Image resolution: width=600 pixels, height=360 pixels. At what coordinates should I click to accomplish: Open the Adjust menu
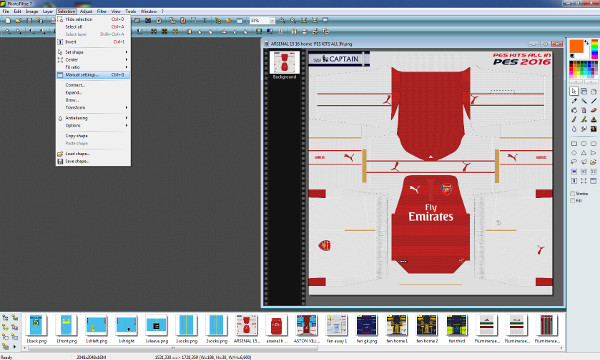click(x=86, y=11)
